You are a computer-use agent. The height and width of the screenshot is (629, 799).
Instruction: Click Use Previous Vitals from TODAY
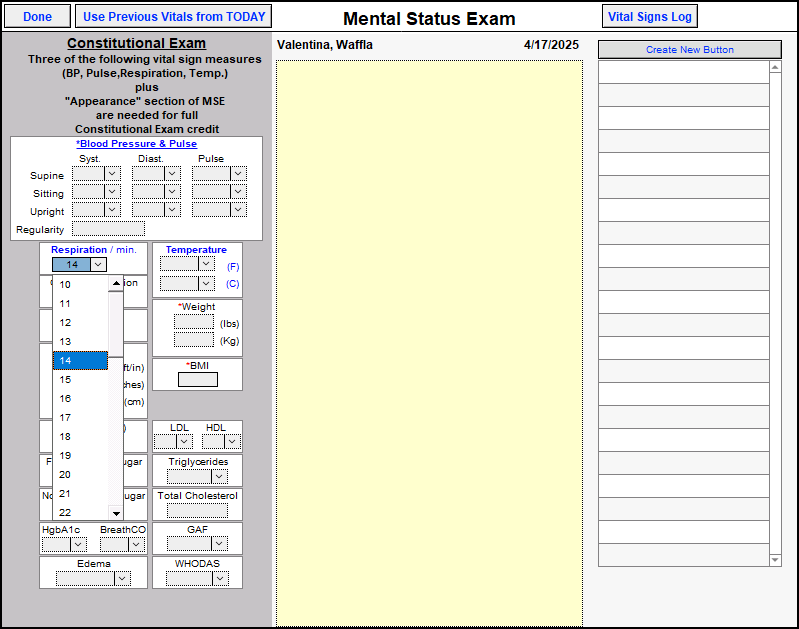(x=175, y=17)
